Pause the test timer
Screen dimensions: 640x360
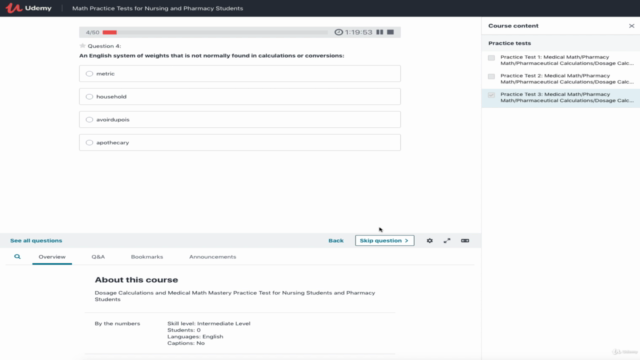pos(380,32)
